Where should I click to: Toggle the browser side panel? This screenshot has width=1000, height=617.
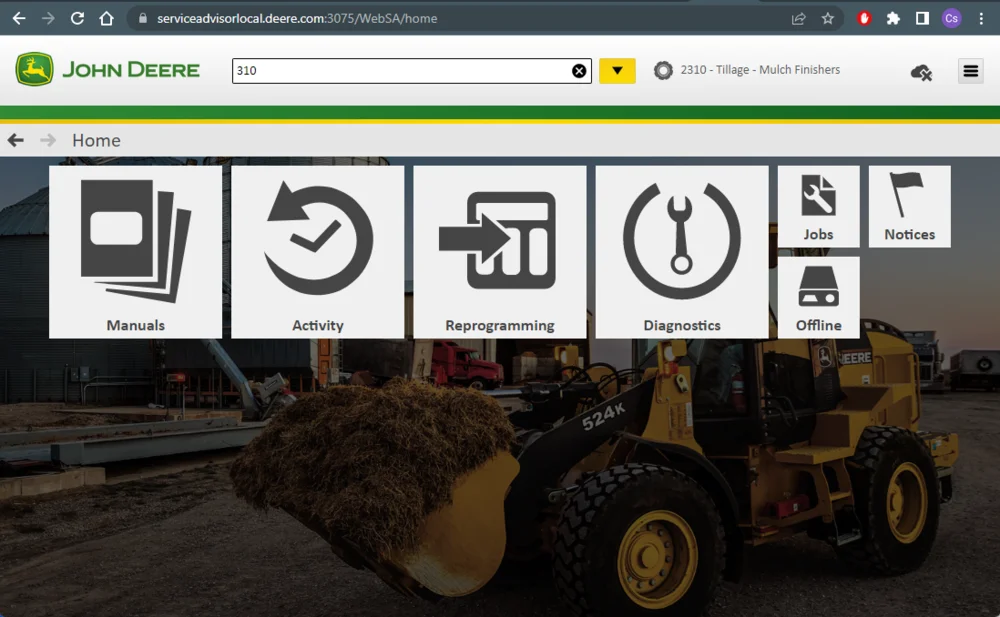922,18
